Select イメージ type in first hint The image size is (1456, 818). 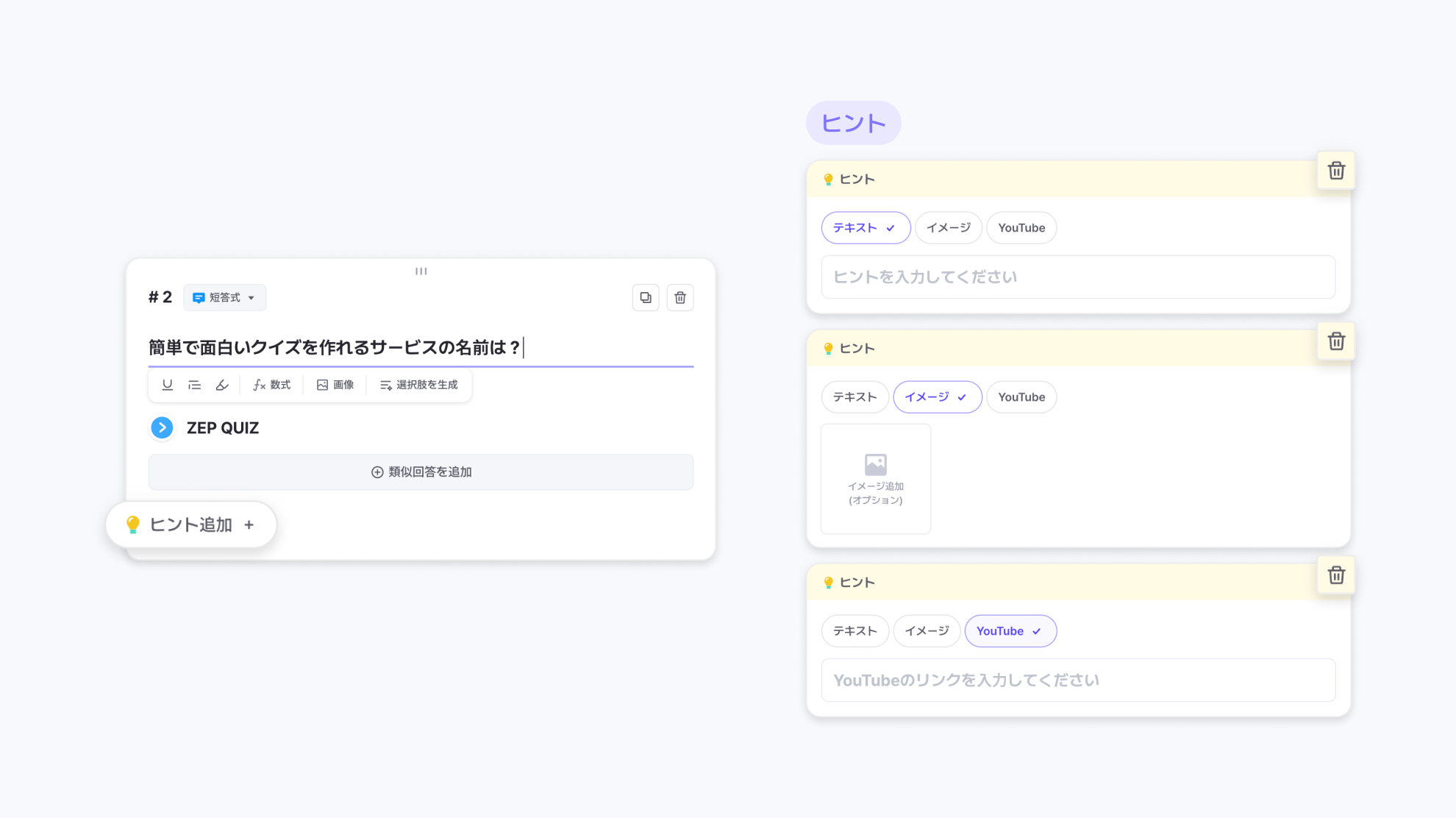[948, 228]
